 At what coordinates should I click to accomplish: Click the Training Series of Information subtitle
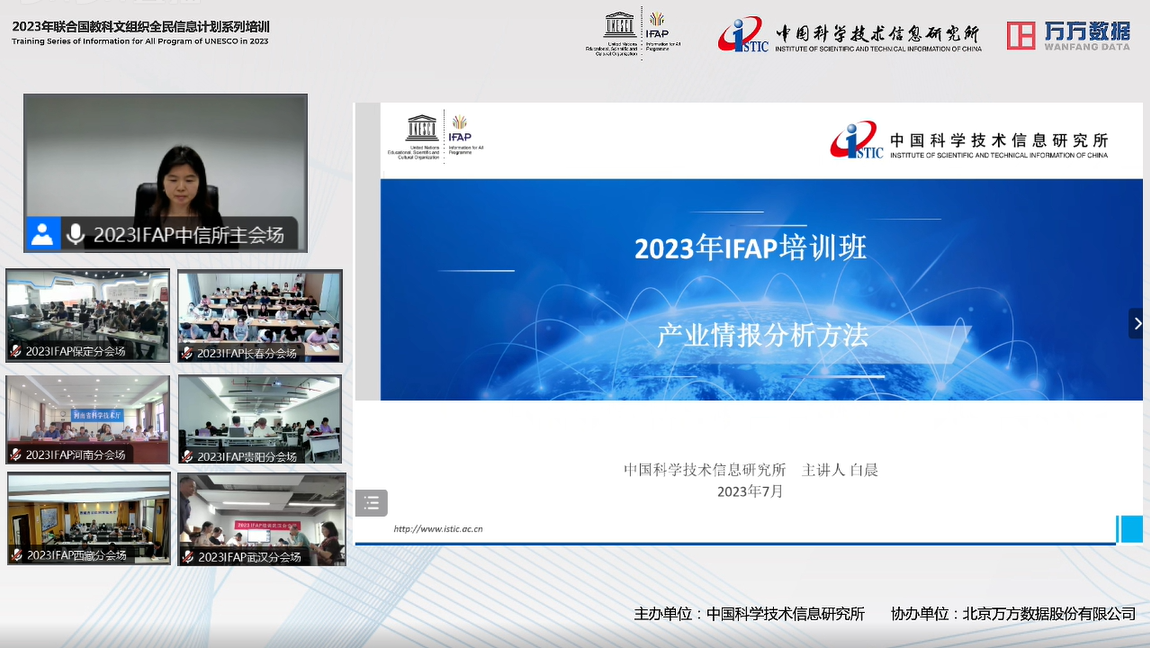140,42
